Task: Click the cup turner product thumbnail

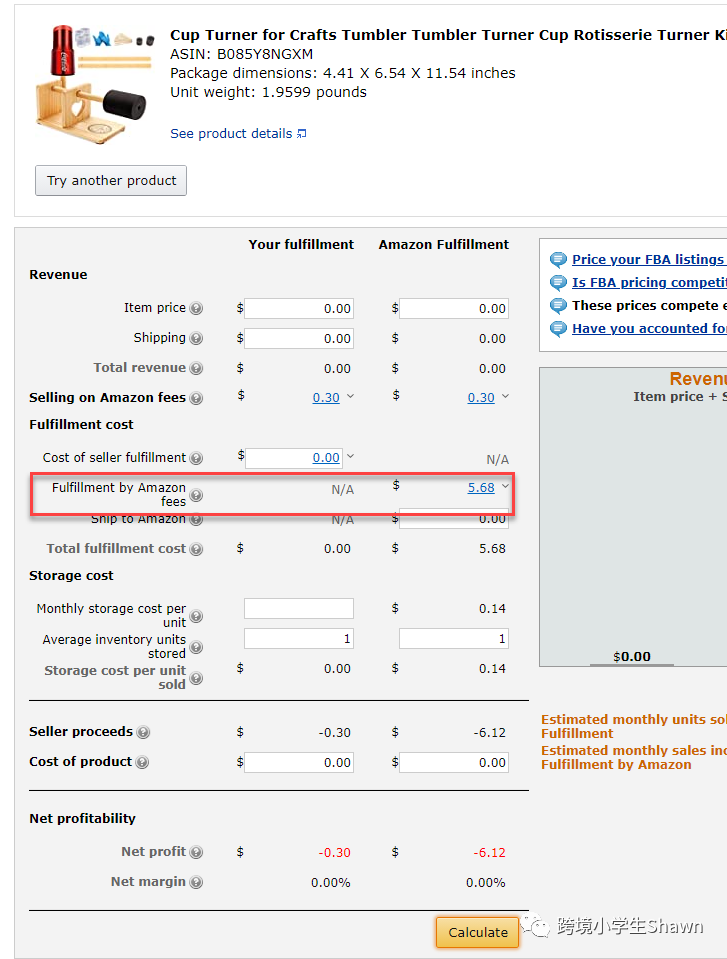Action: pyautogui.click(x=94, y=84)
